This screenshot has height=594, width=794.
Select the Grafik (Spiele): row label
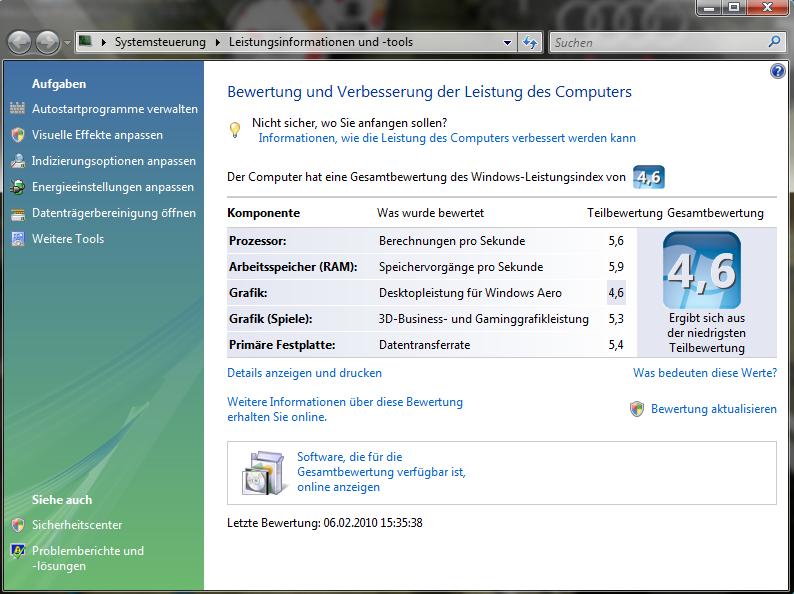[271, 319]
